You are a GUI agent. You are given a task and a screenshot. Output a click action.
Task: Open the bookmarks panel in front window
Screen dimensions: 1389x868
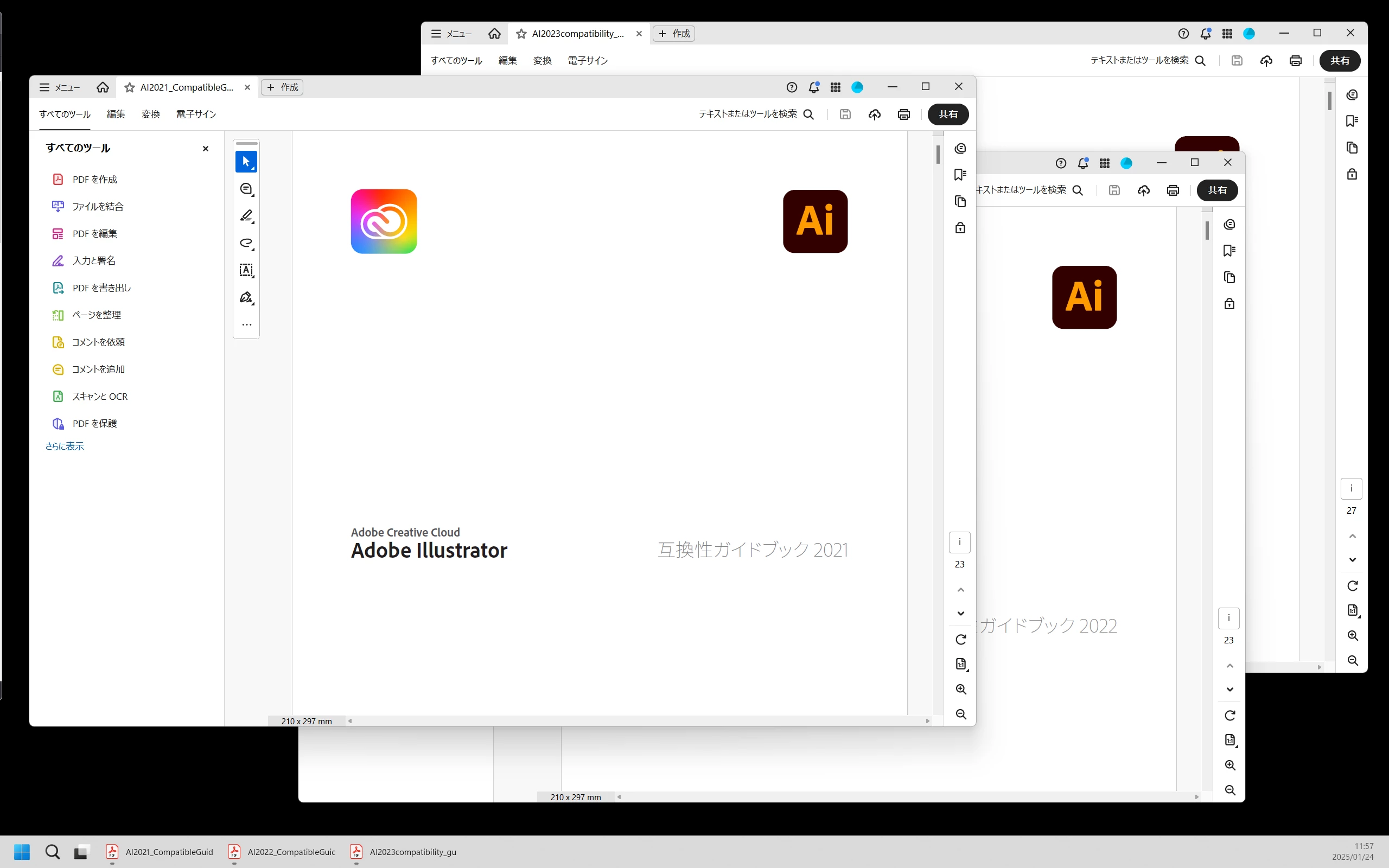click(x=960, y=175)
